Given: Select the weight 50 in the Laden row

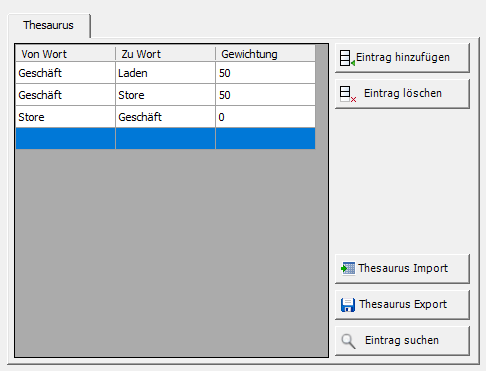Looking at the screenshot, I should click(x=265, y=73).
